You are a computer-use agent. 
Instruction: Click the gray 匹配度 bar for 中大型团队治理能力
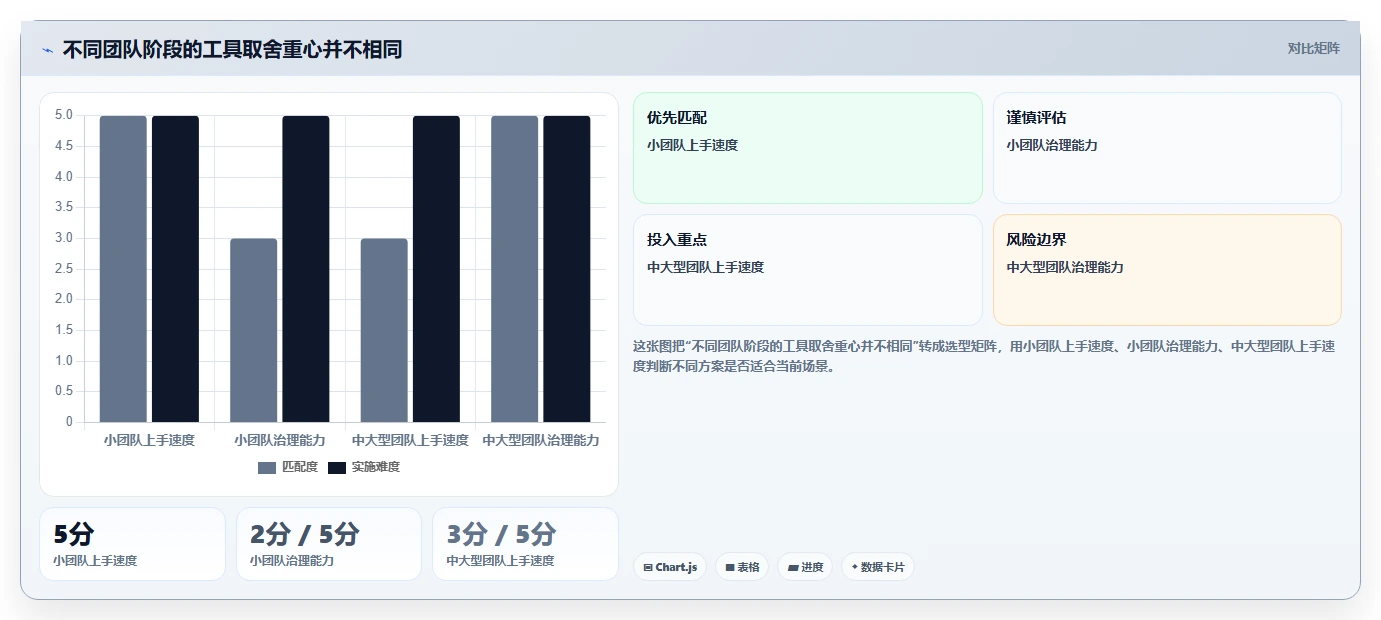(x=515, y=269)
